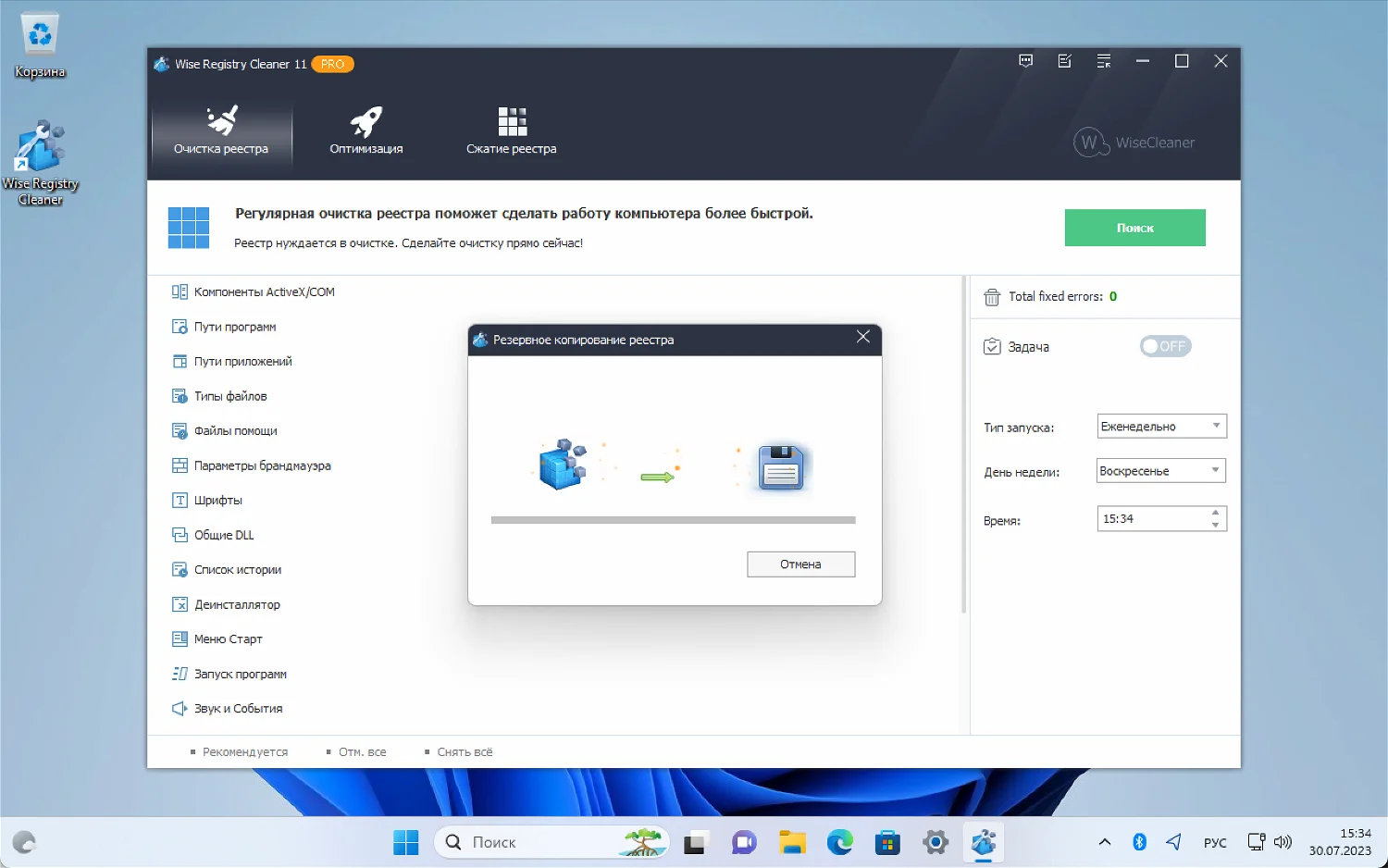The height and width of the screenshot is (868, 1388).
Task: Click the PRO badge in title bar
Action: click(332, 64)
